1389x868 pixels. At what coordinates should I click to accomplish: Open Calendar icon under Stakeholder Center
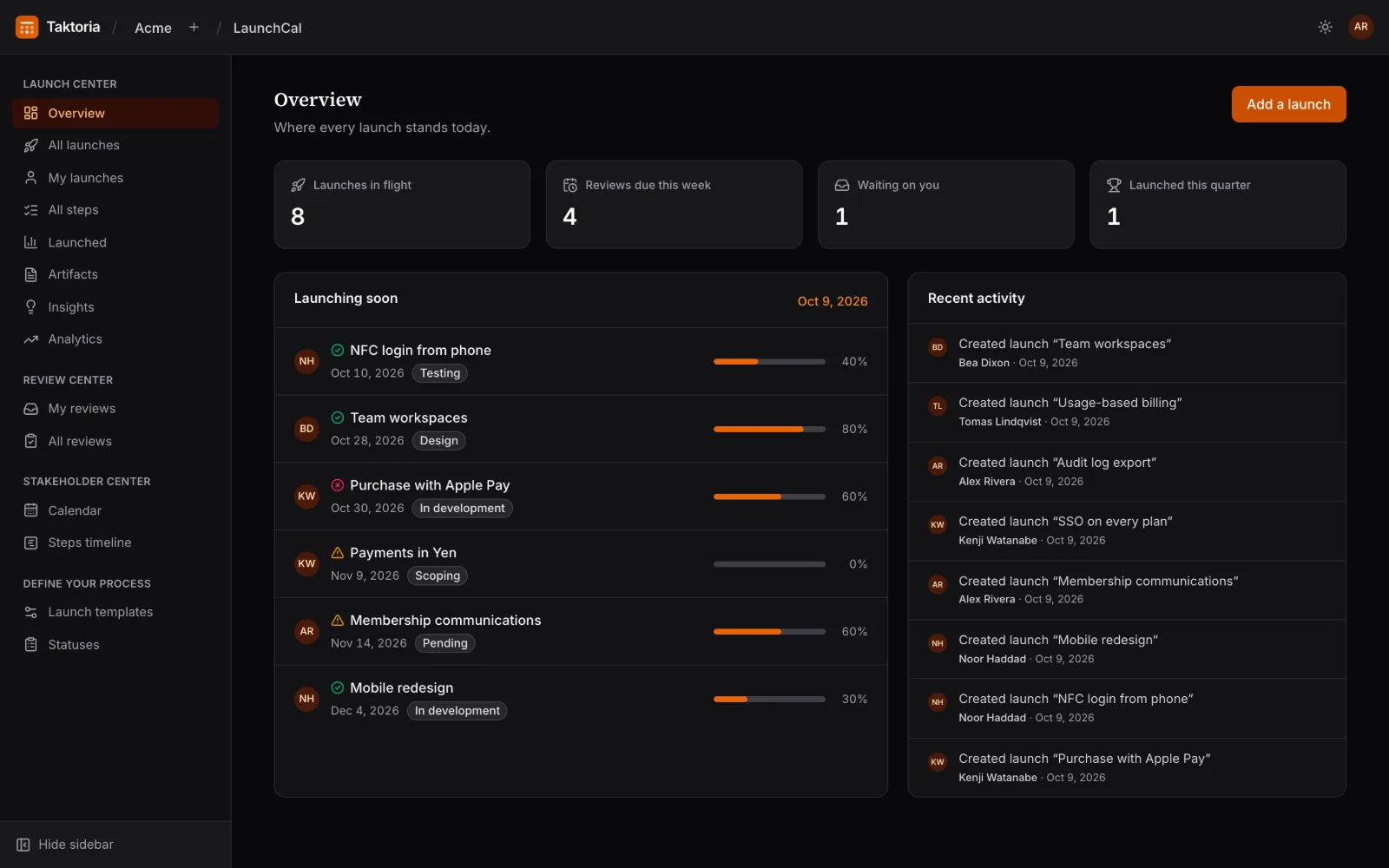point(31,510)
